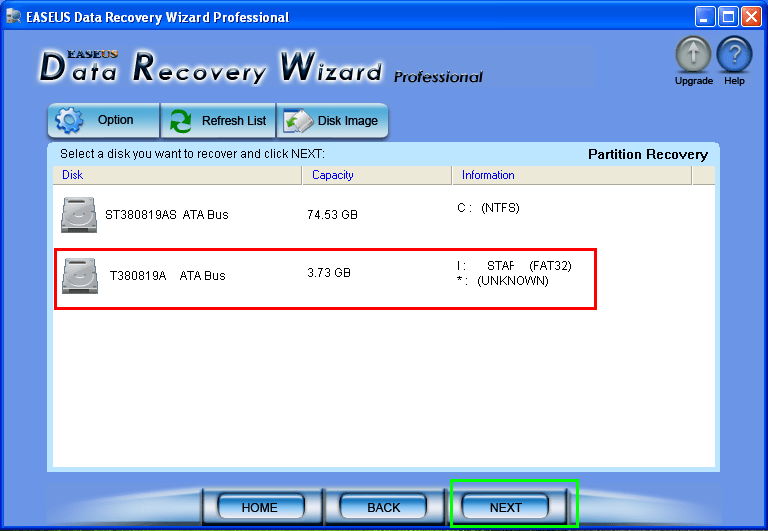Click Disk Image text button
The height and width of the screenshot is (531, 768).
(348, 121)
